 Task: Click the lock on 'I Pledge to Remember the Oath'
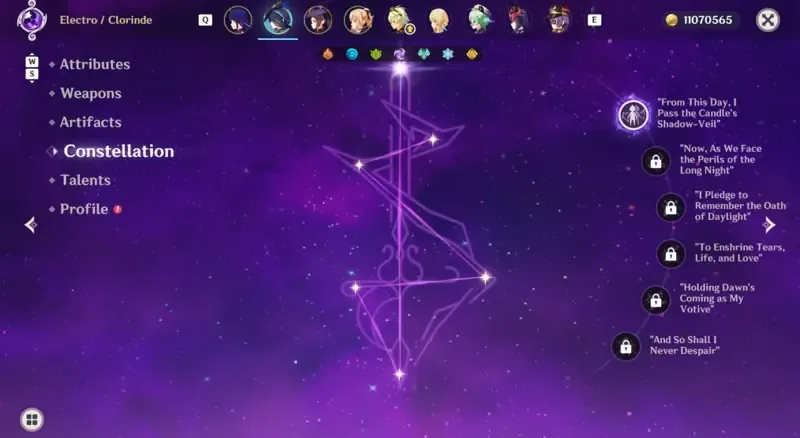pyautogui.click(x=671, y=208)
